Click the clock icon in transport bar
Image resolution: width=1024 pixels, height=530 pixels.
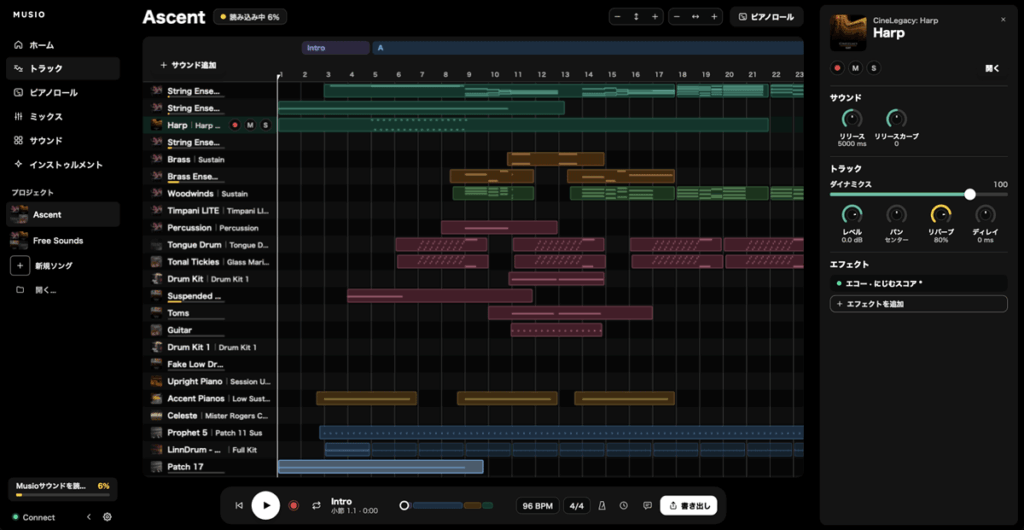624,505
